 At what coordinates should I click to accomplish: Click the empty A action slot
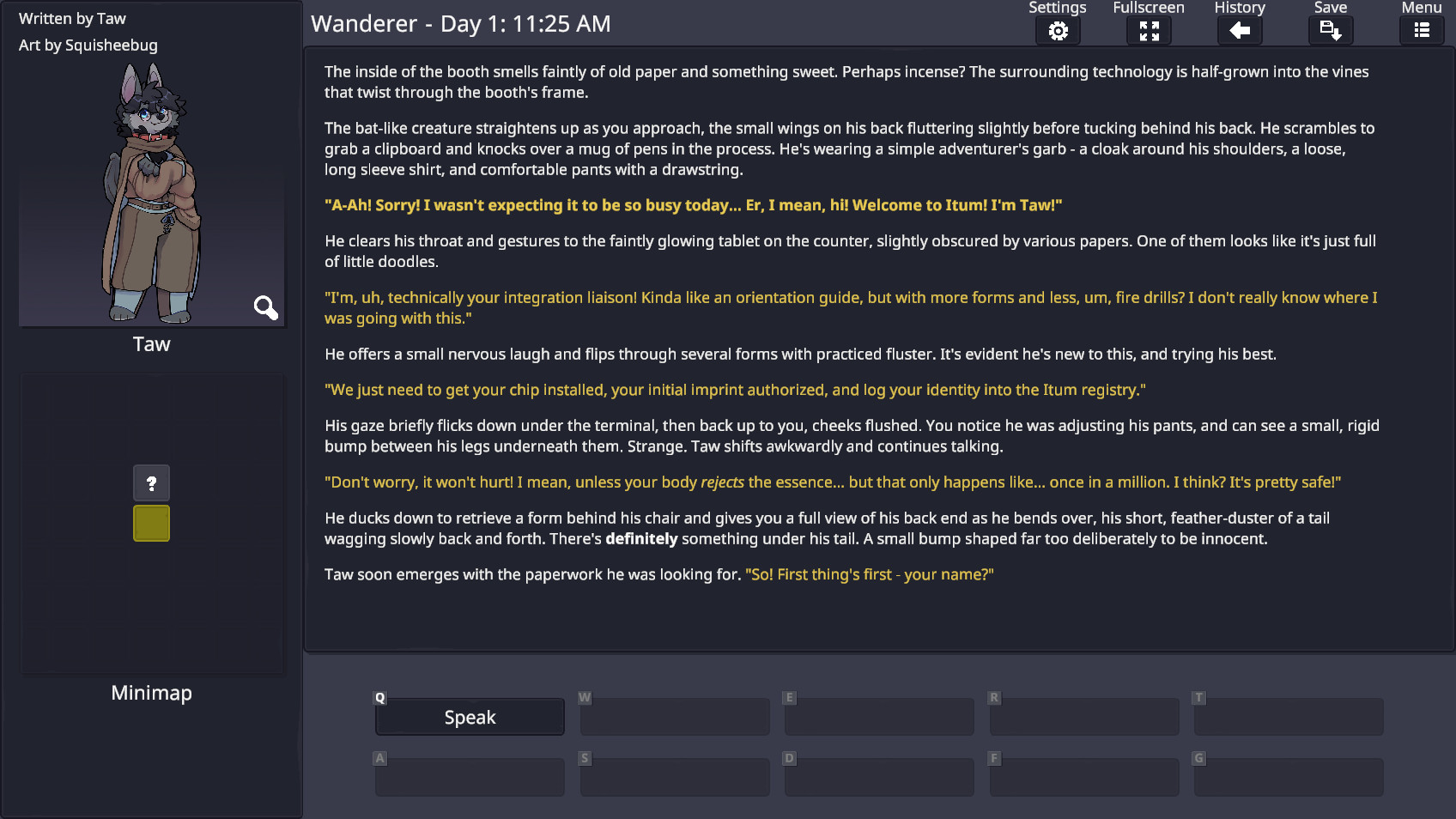click(x=470, y=777)
